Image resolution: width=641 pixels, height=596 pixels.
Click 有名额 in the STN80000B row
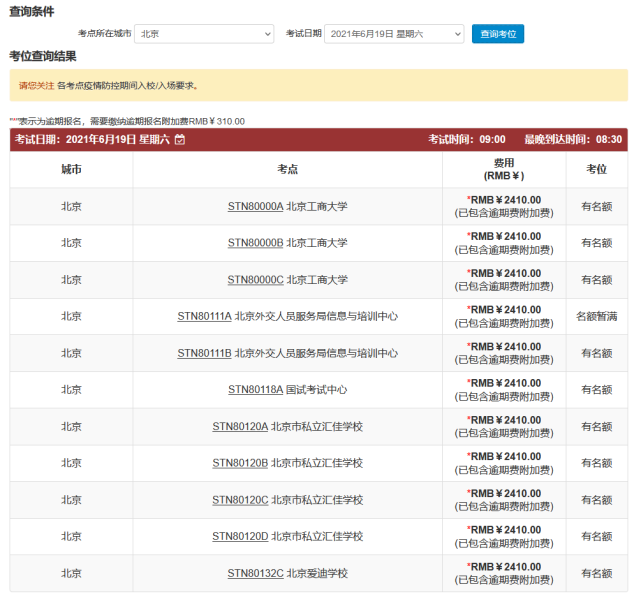(597, 243)
